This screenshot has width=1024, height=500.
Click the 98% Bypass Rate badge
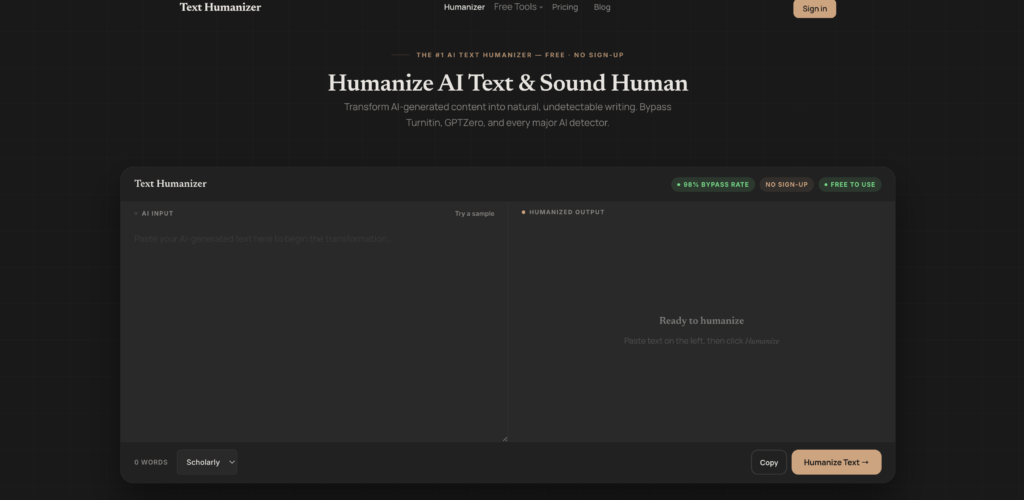[713, 185]
